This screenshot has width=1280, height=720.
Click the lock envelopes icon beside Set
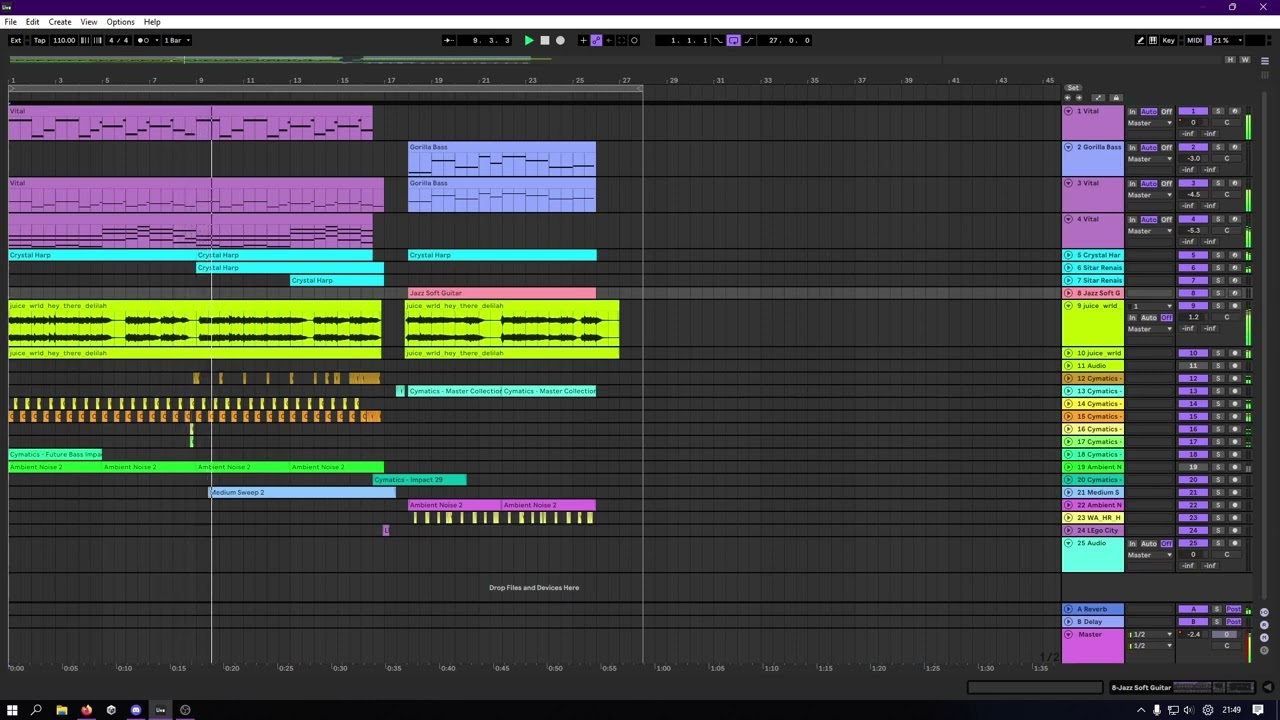pos(1116,98)
